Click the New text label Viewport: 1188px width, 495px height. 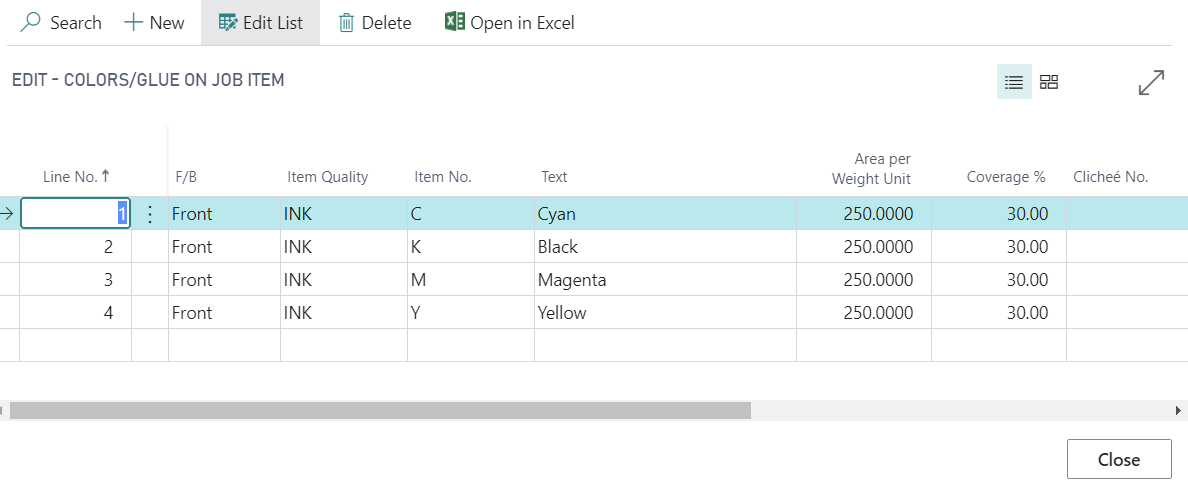[167, 23]
